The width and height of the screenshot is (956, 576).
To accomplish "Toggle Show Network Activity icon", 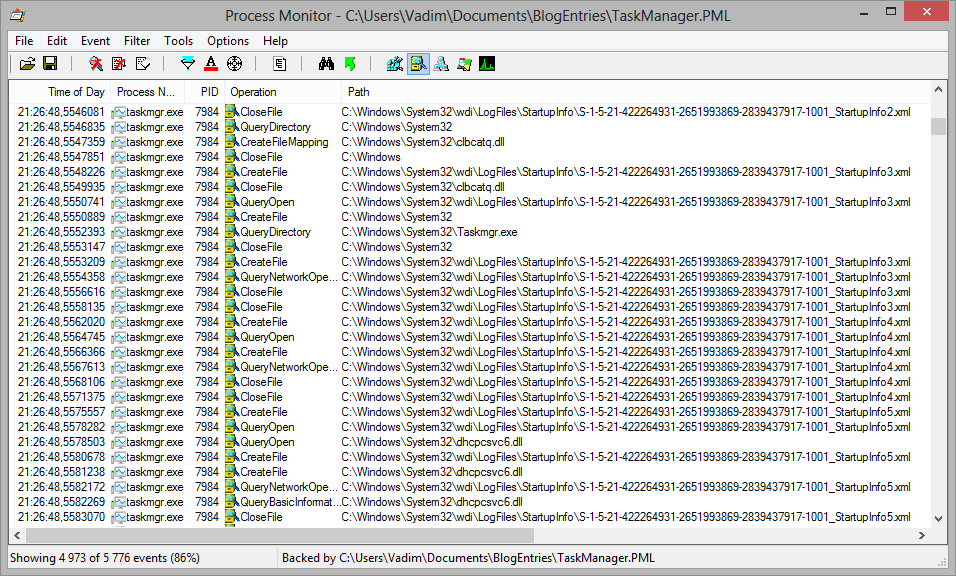I will [x=441, y=63].
